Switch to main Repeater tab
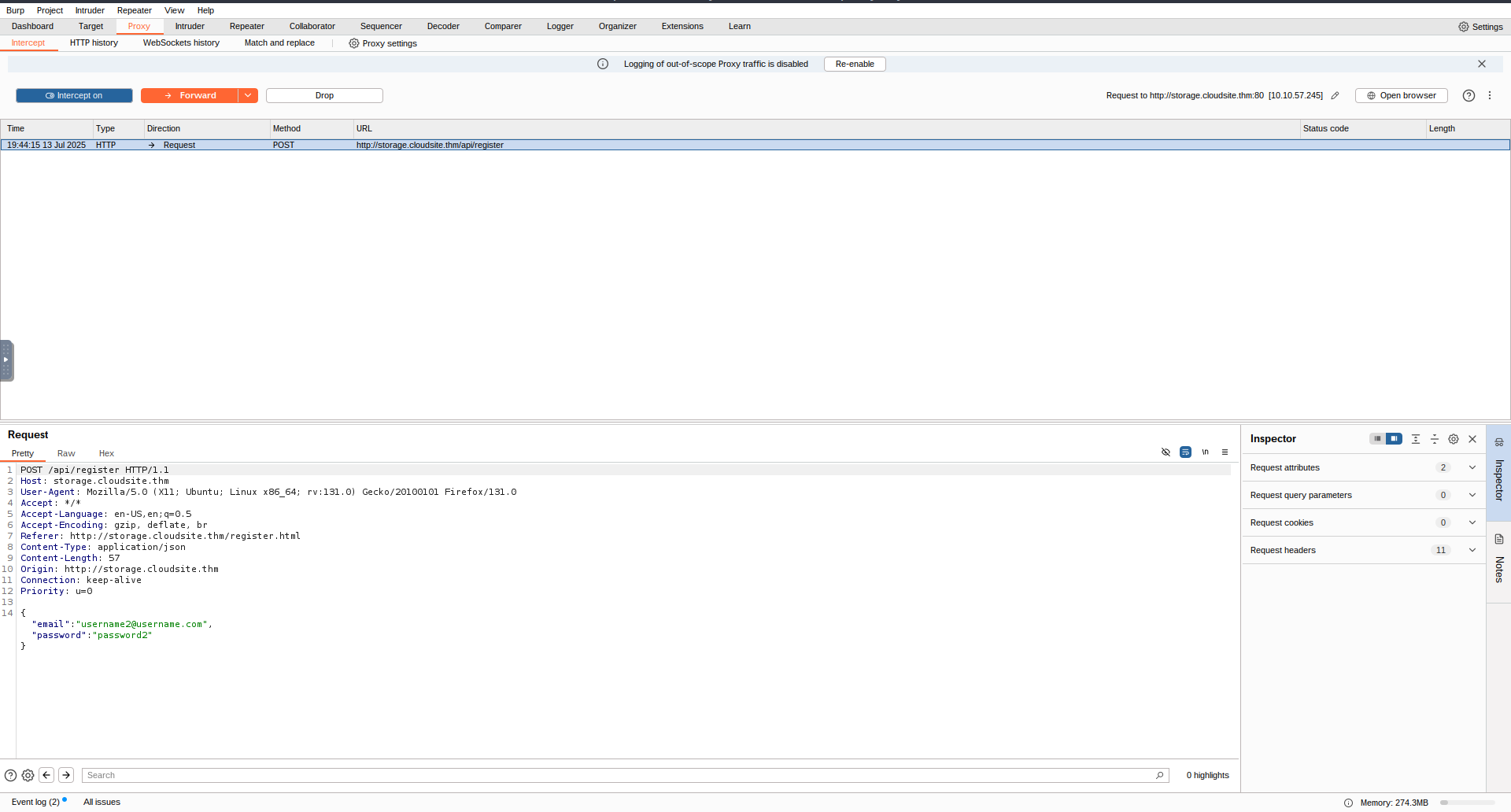 (x=246, y=26)
